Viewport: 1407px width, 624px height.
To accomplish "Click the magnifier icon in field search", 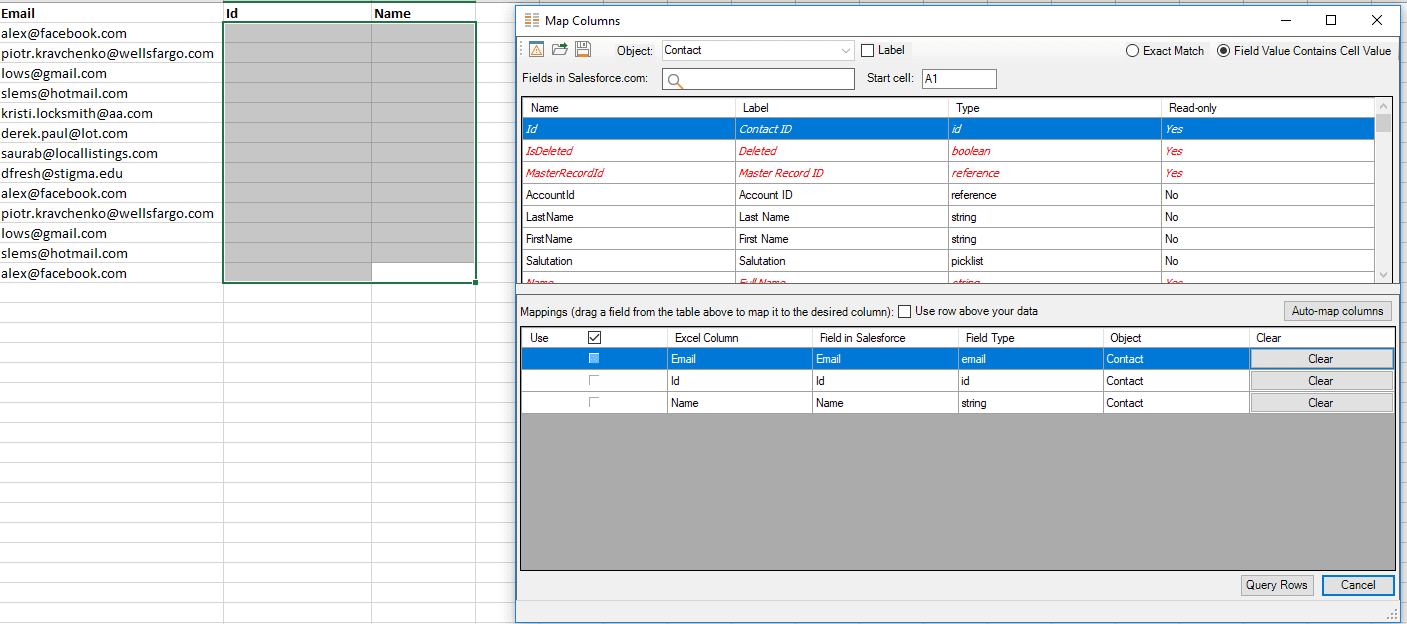I will [x=675, y=81].
